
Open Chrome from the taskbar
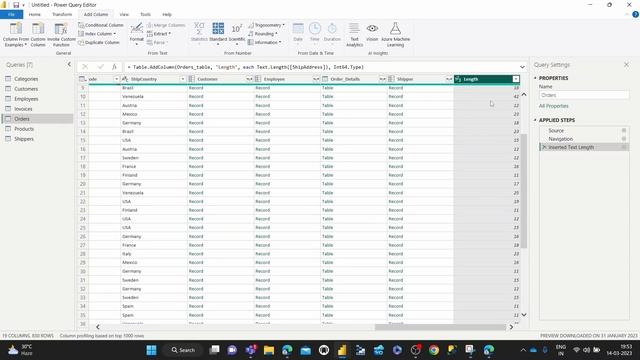click(433, 350)
